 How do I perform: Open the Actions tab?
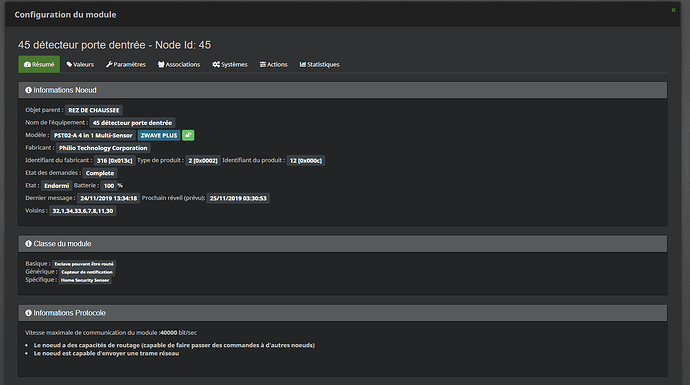click(274, 64)
